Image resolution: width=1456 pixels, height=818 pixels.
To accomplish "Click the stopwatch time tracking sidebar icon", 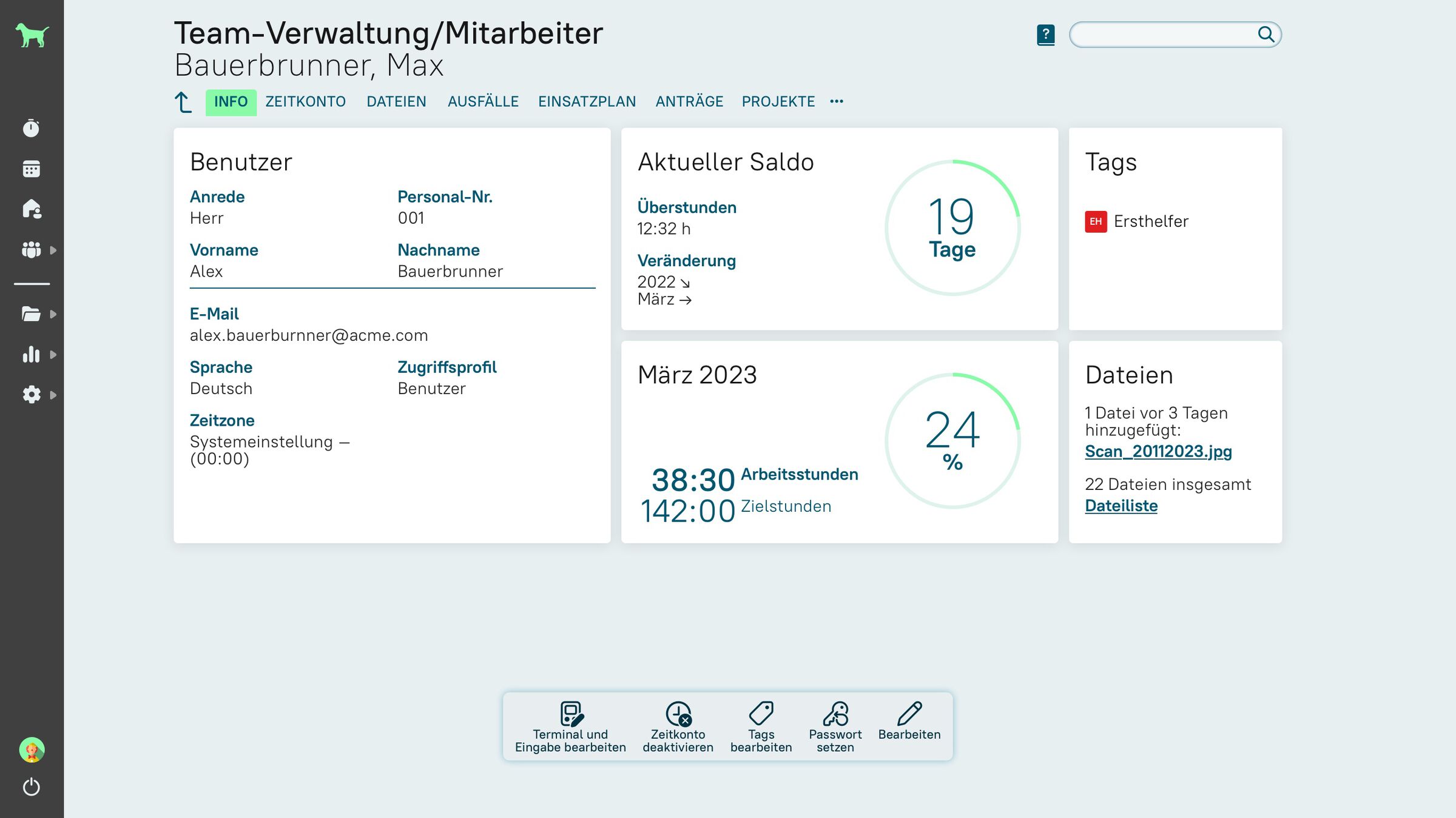I will (31, 129).
